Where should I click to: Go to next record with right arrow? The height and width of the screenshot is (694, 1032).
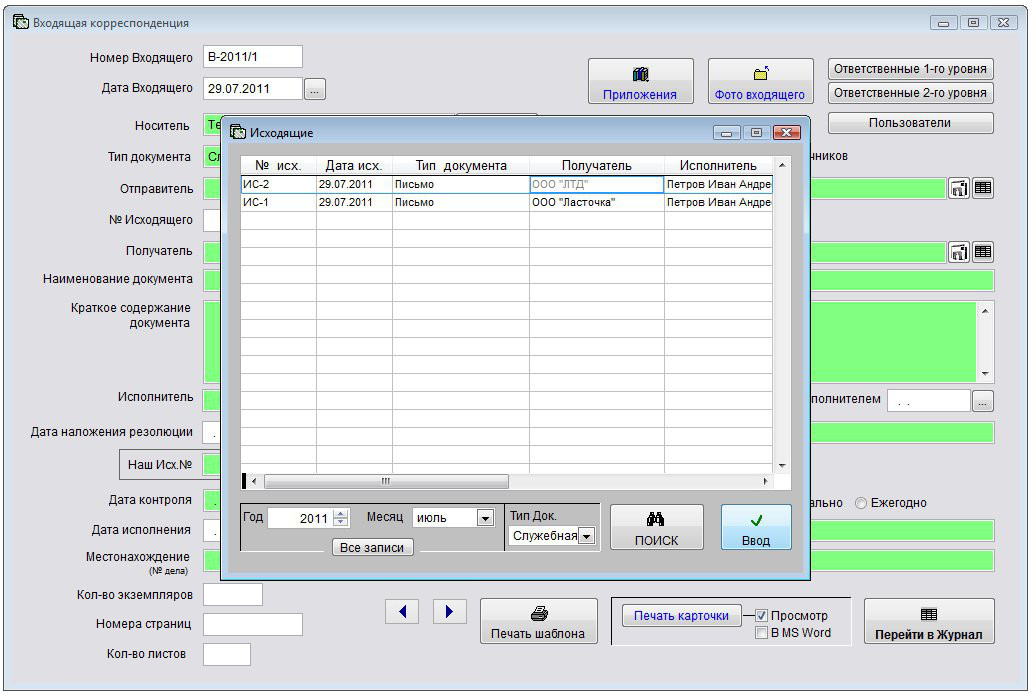449,611
